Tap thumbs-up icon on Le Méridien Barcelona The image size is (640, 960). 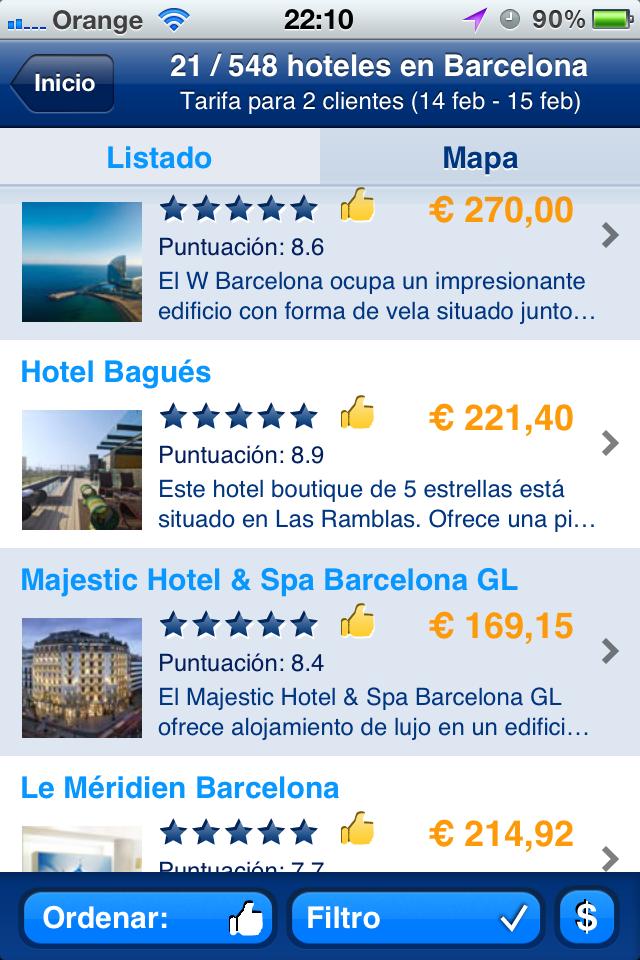357,829
